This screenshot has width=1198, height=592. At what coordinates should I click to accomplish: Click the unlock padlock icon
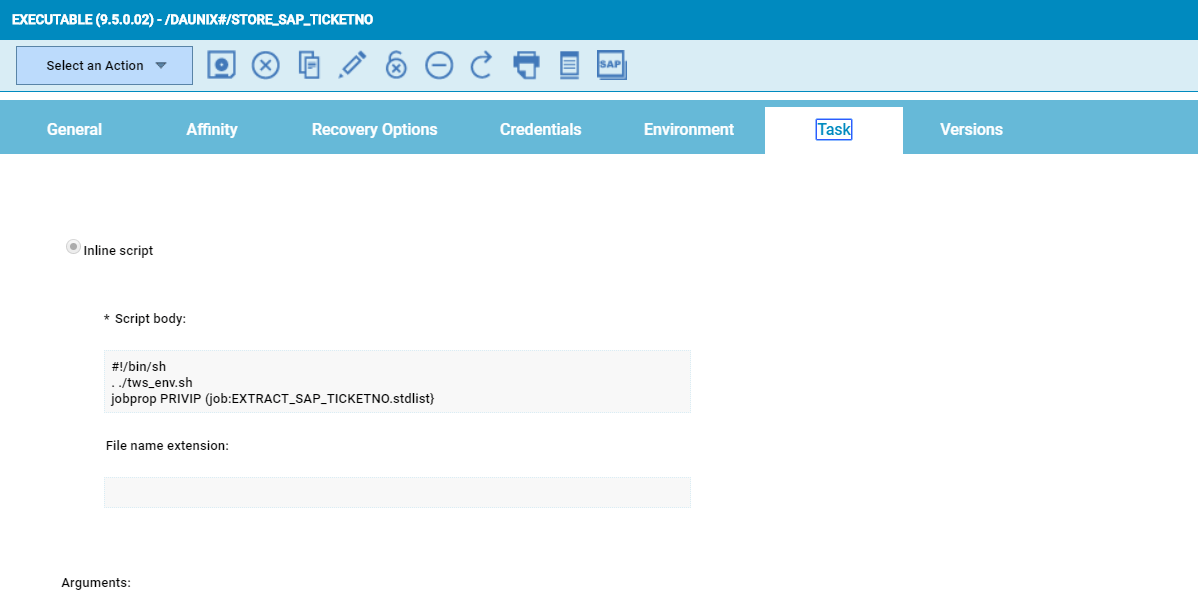pos(396,65)
